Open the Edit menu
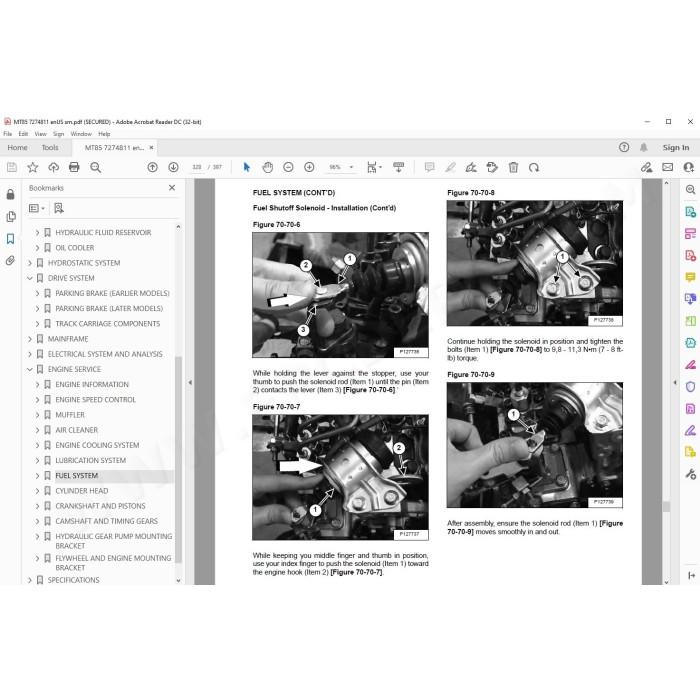The height and width of the screenshot is (700, 700). [x=23, y=133]
